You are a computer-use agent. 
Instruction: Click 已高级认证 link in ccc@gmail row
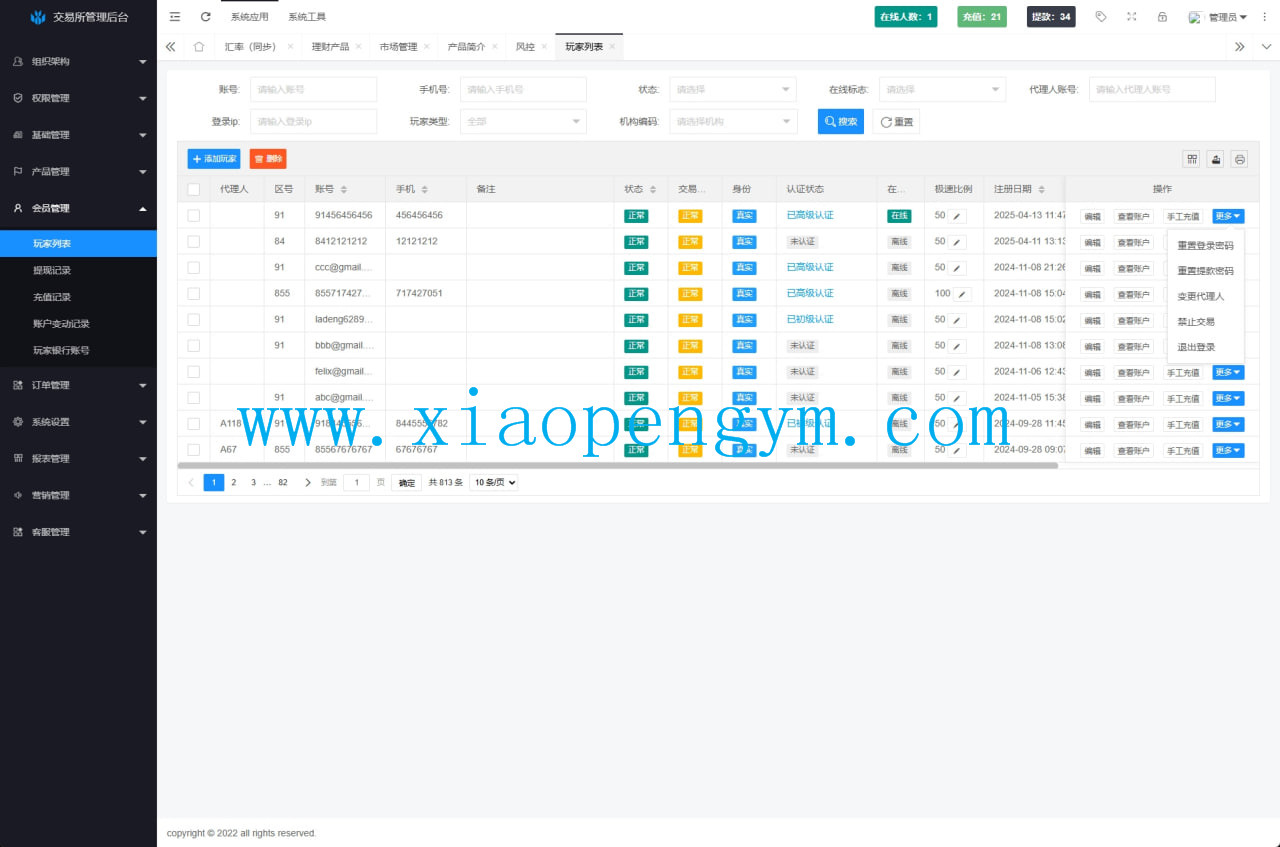[x=810, y=267]
